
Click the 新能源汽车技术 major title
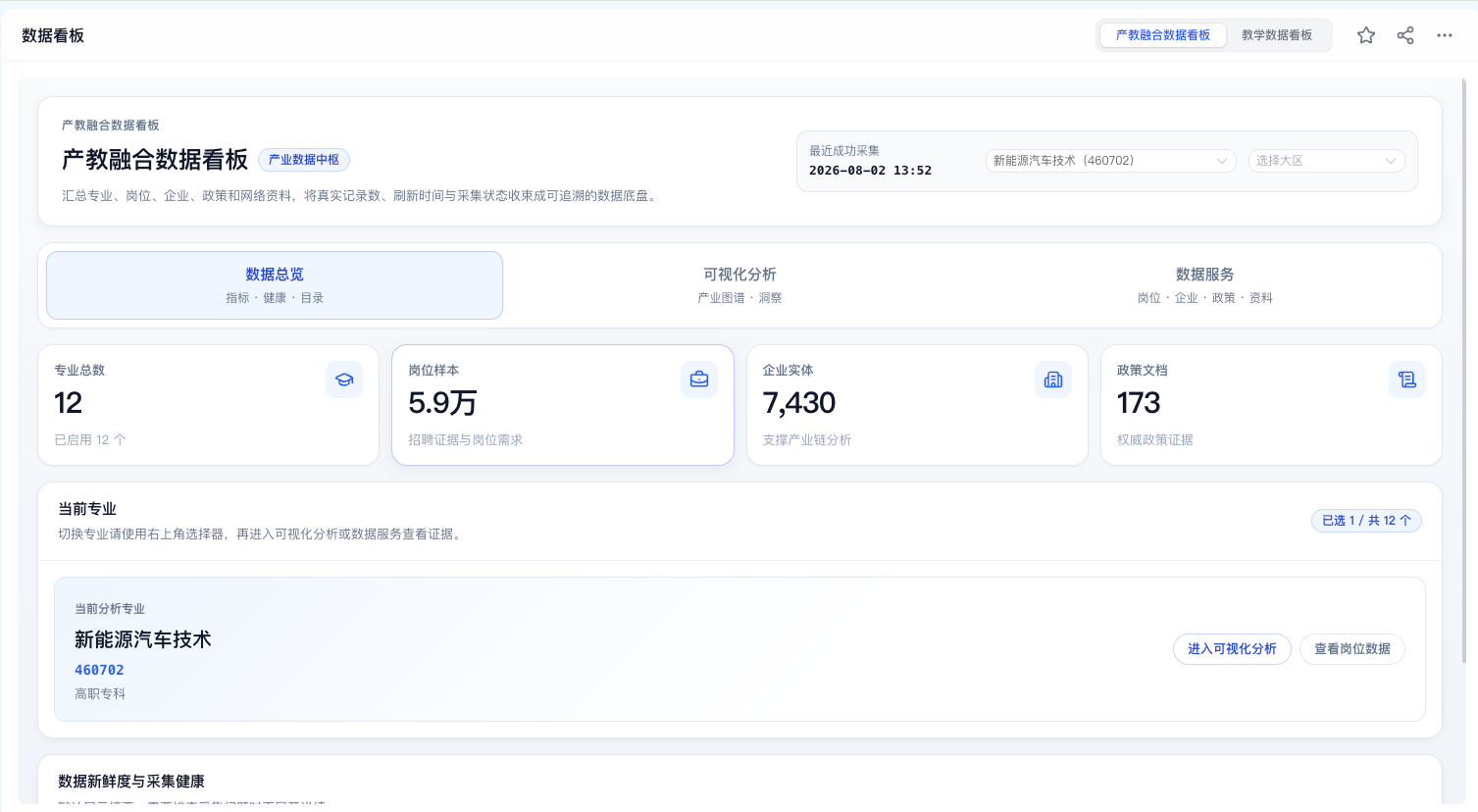click(x=143, y=639)
